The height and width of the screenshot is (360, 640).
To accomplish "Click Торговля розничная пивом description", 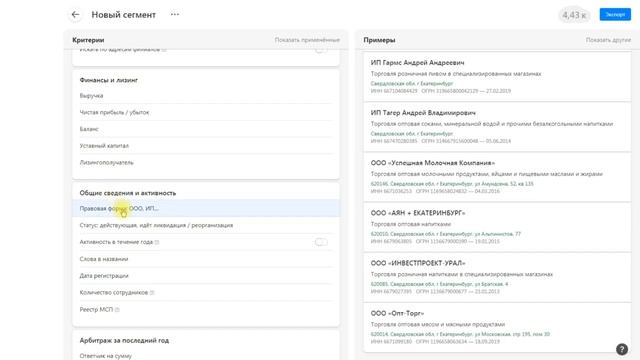I will [456, 74].
